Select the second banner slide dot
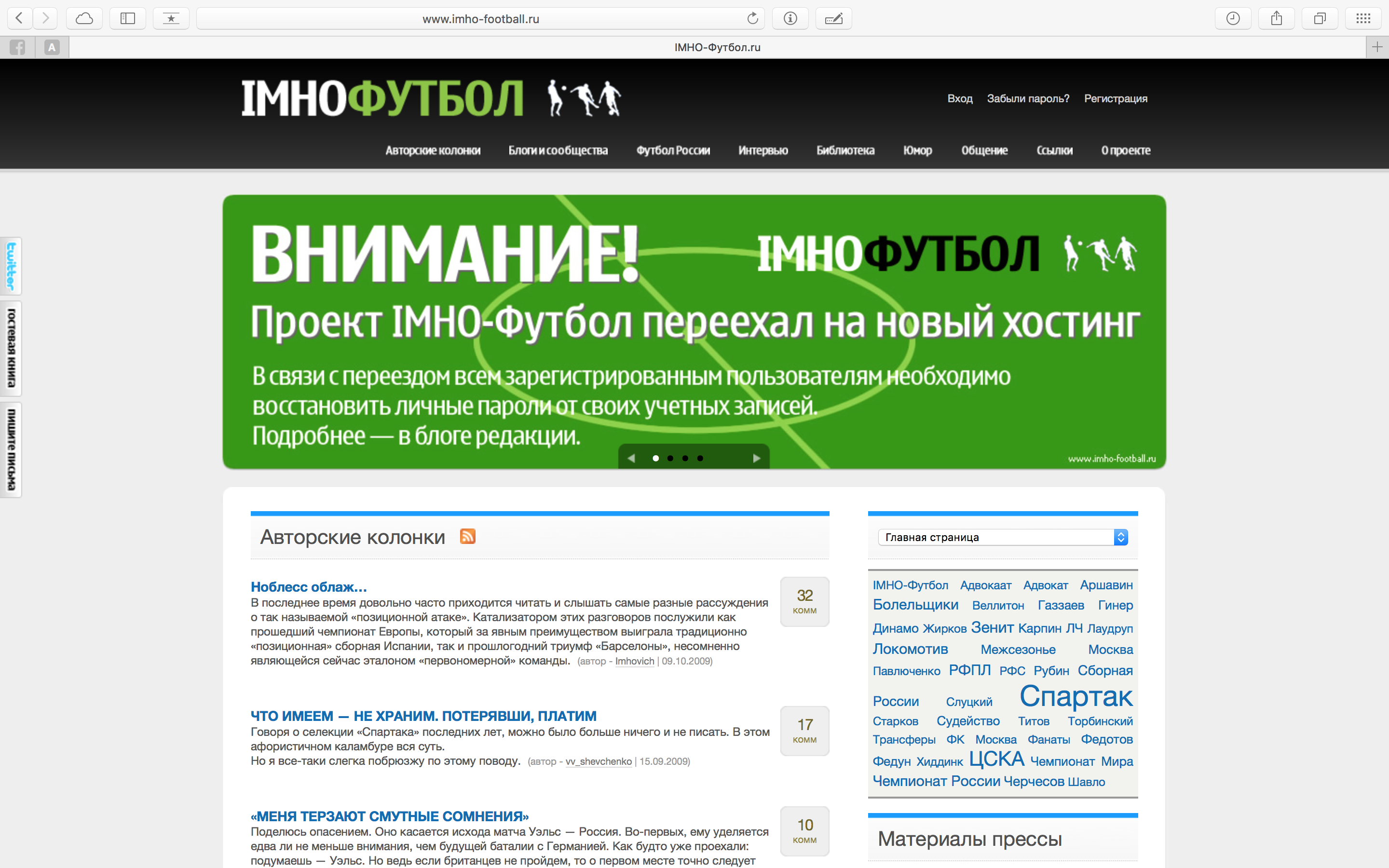The image size is (1389, 868). pyautogui.click(x=670, y=458)
